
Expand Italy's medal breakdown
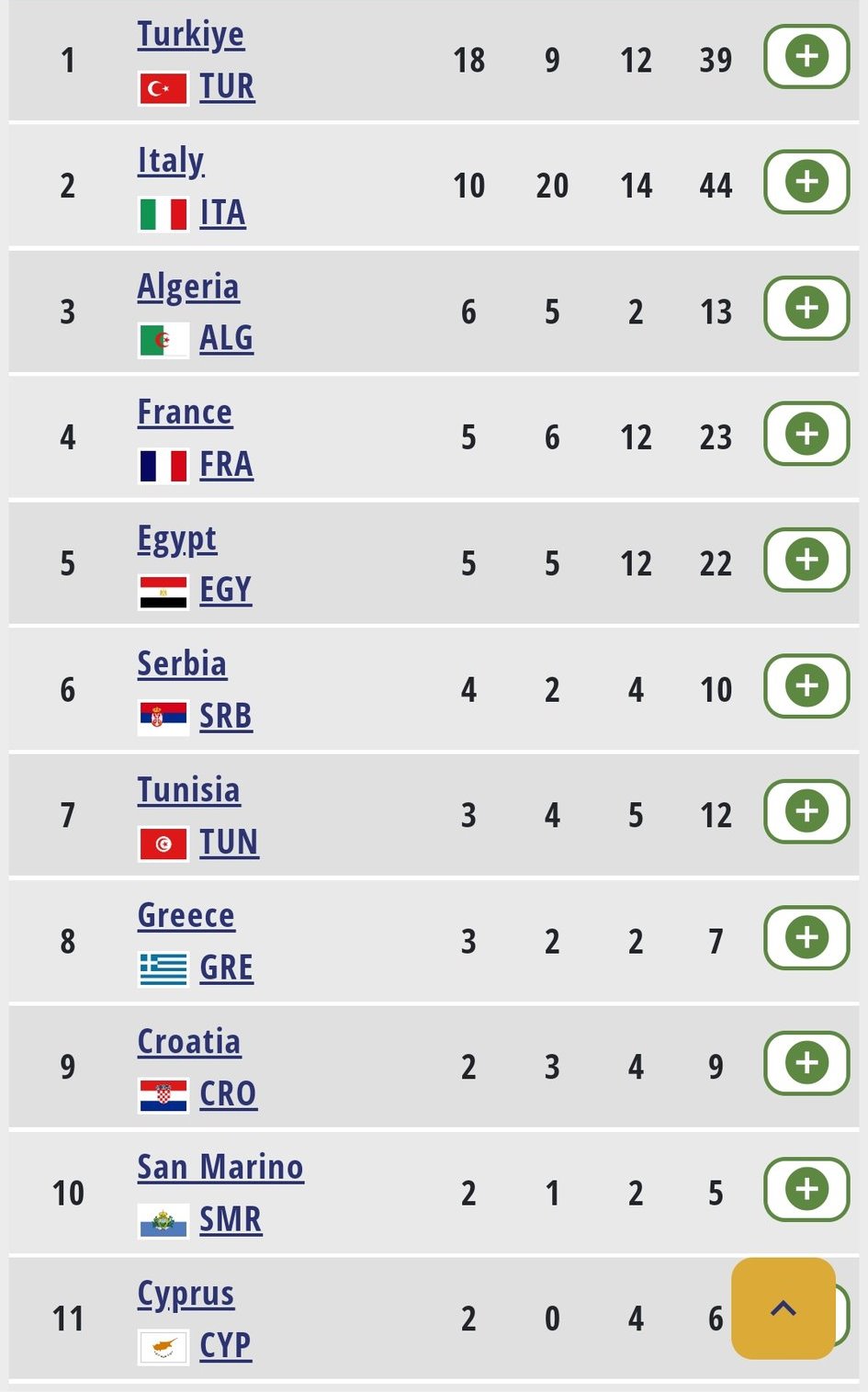[x=806, y=182]
